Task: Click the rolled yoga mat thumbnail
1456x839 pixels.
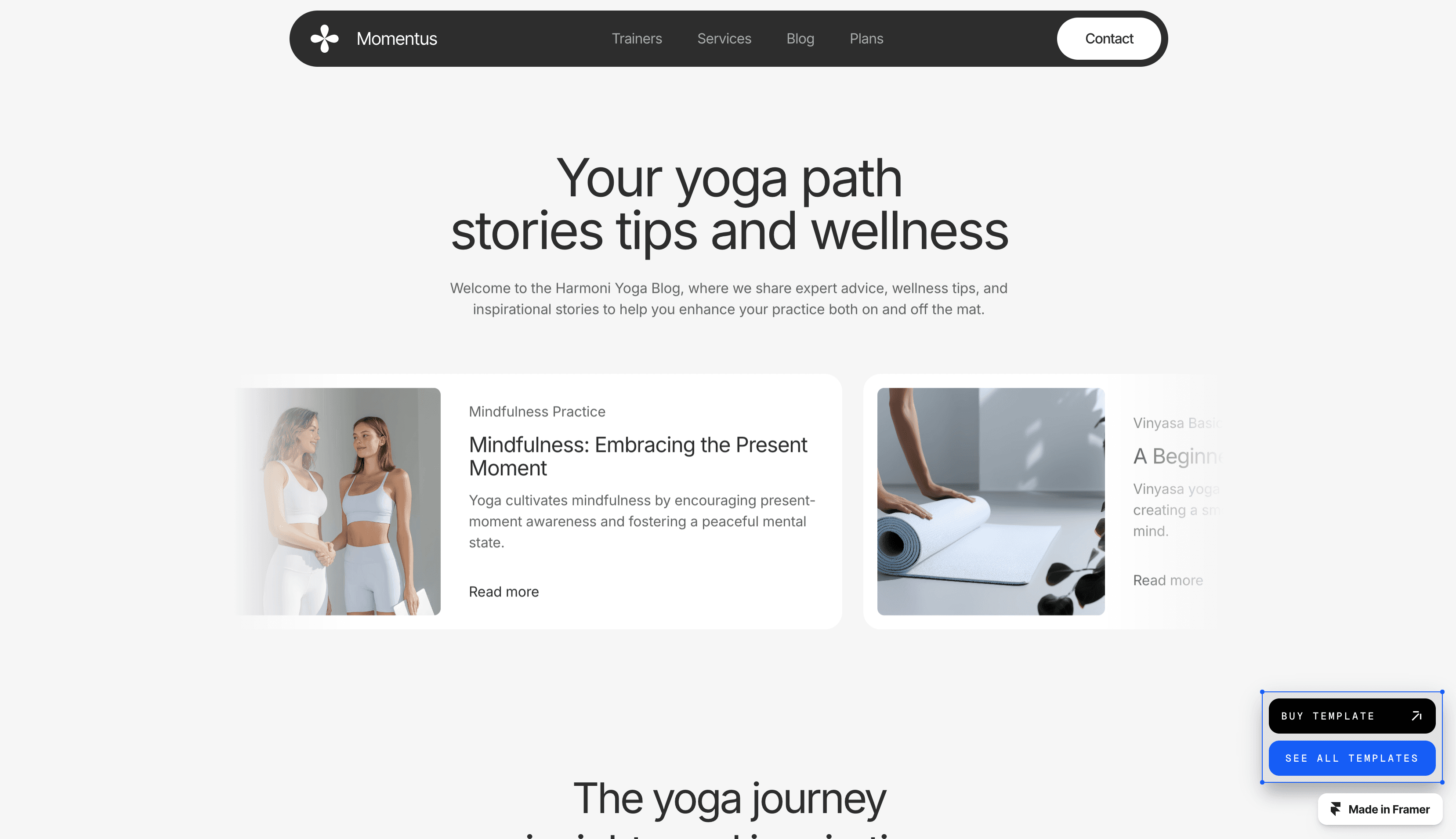Action: [990, 501]
